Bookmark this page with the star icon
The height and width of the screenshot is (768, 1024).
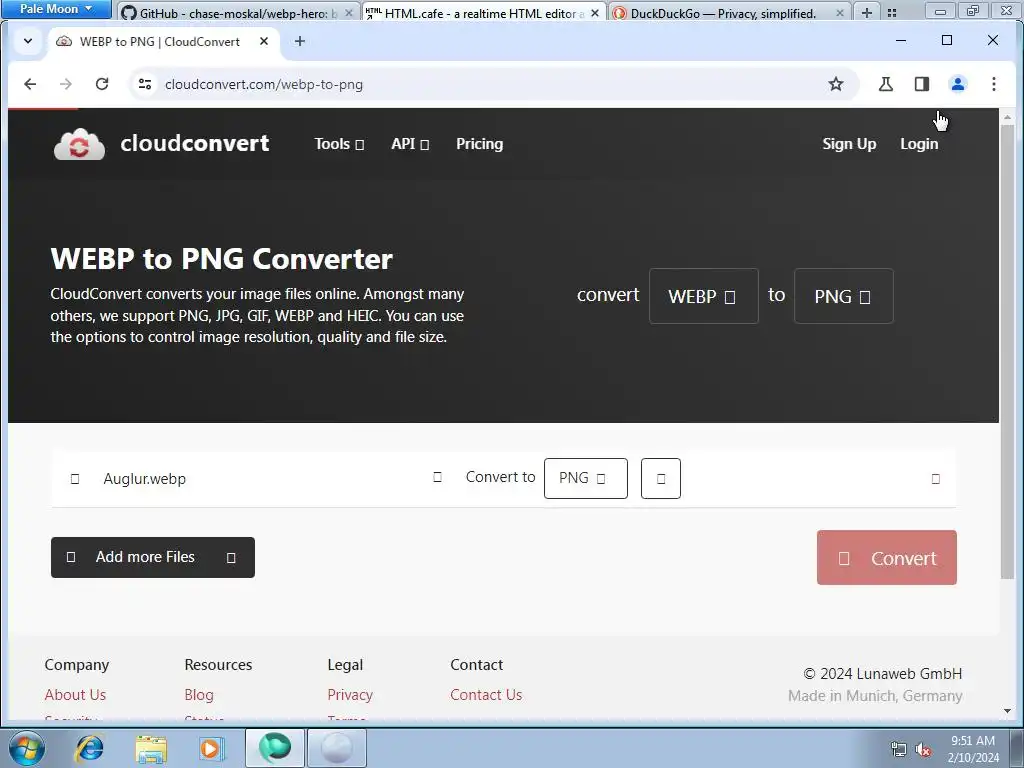835,84
